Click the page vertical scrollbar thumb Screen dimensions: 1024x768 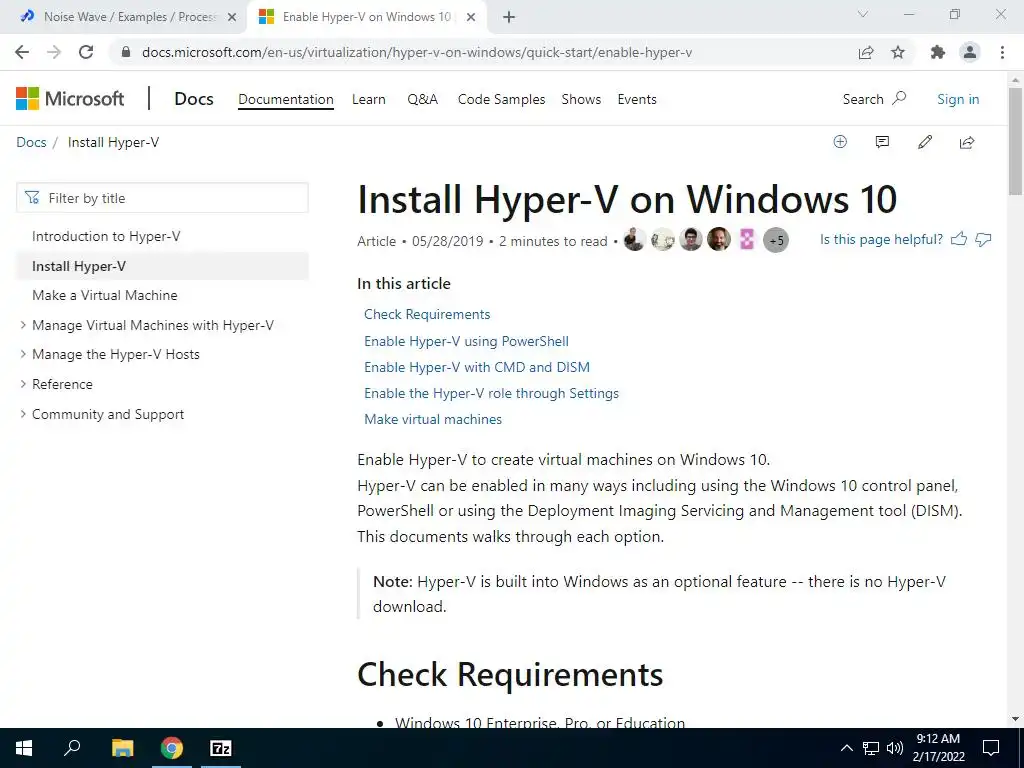pyautogui.click(x=1015, y=140)
